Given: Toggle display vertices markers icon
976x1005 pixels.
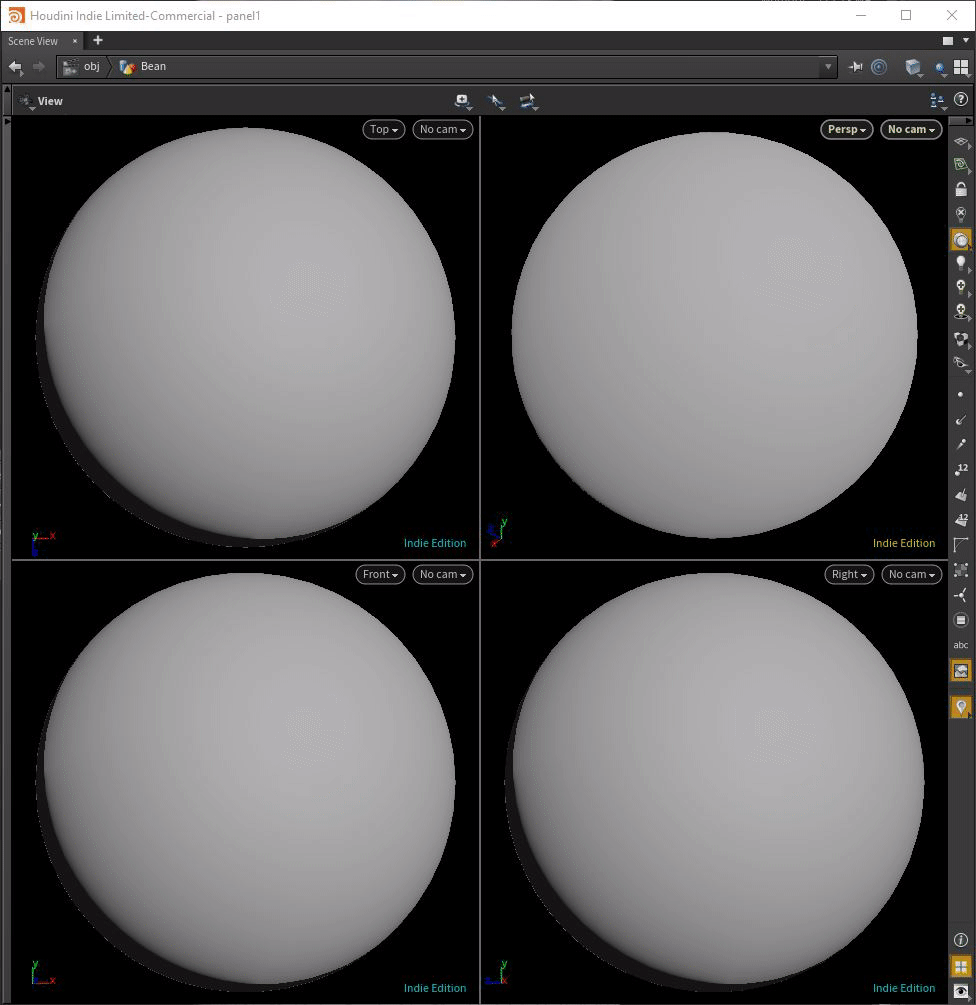Looking at the screenshot, I should coord(961,570).
